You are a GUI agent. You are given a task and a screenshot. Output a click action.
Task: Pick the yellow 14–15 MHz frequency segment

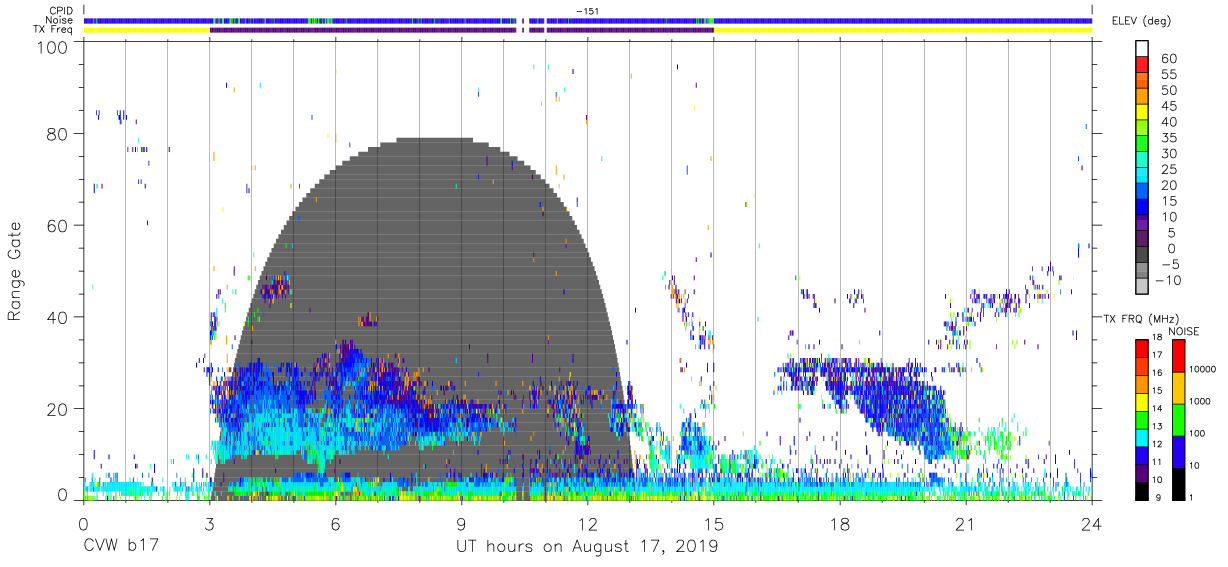coord(1142,402)
